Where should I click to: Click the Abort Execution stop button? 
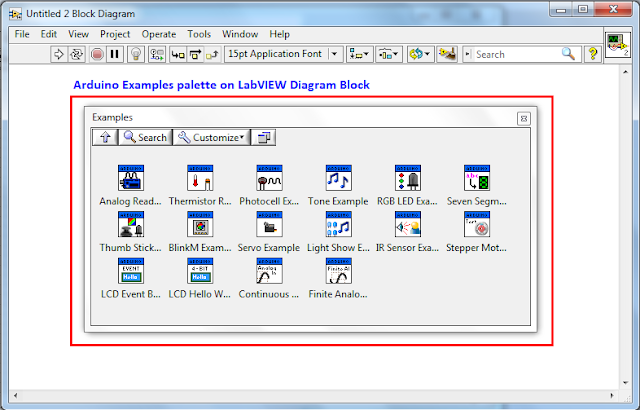coord(97,54)
